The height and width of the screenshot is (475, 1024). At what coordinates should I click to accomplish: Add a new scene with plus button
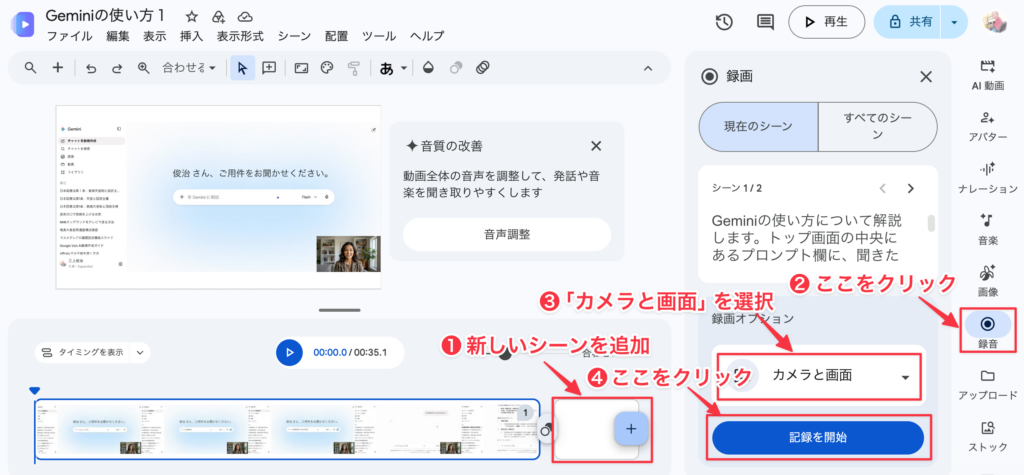pyautogui.click(x=631, y=429)
